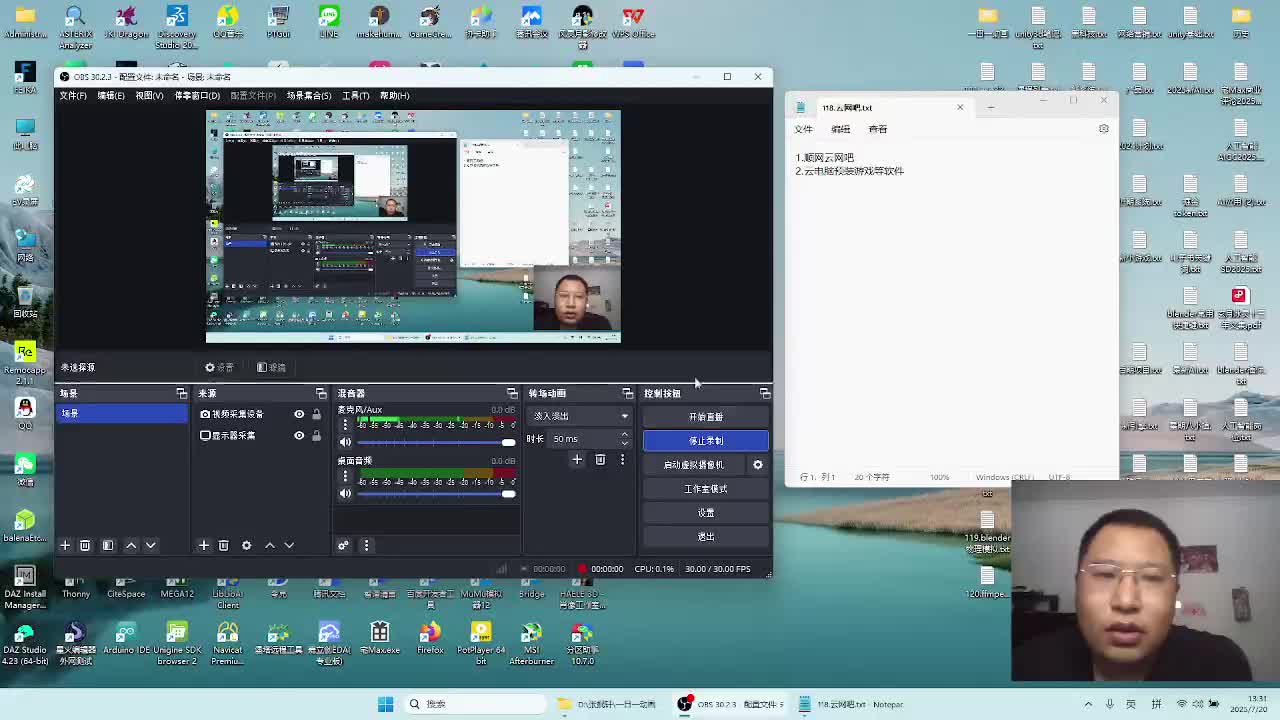
Task: Click the 开始直播 button
Action: (x=705, y=417)
